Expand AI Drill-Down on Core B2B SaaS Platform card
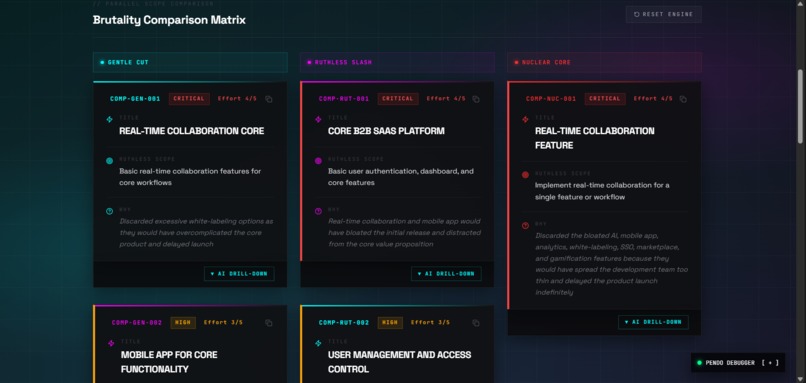 coord(446,273)
